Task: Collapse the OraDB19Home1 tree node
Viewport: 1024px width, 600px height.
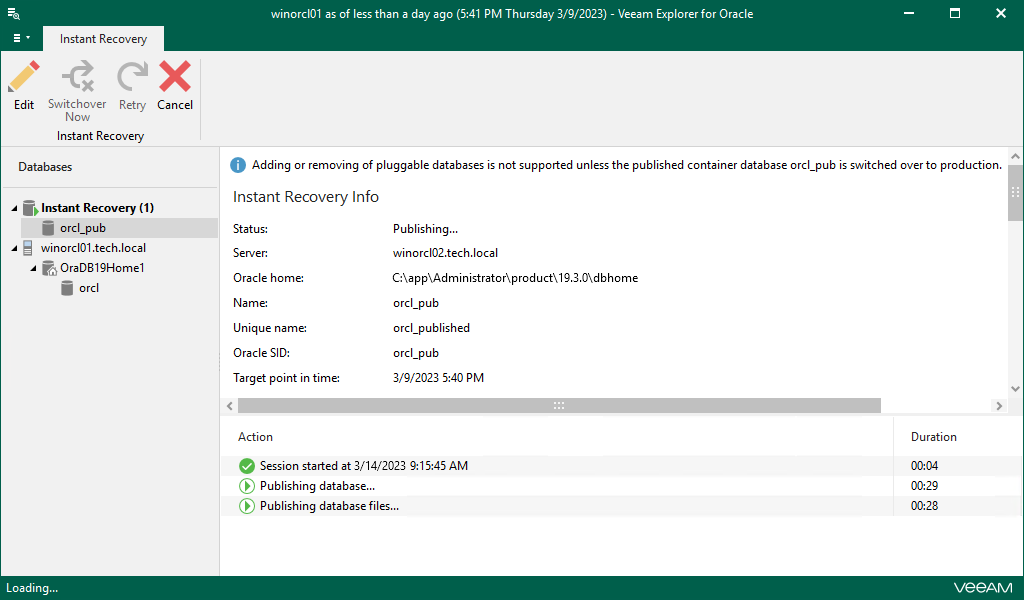Action: point(33,268)
